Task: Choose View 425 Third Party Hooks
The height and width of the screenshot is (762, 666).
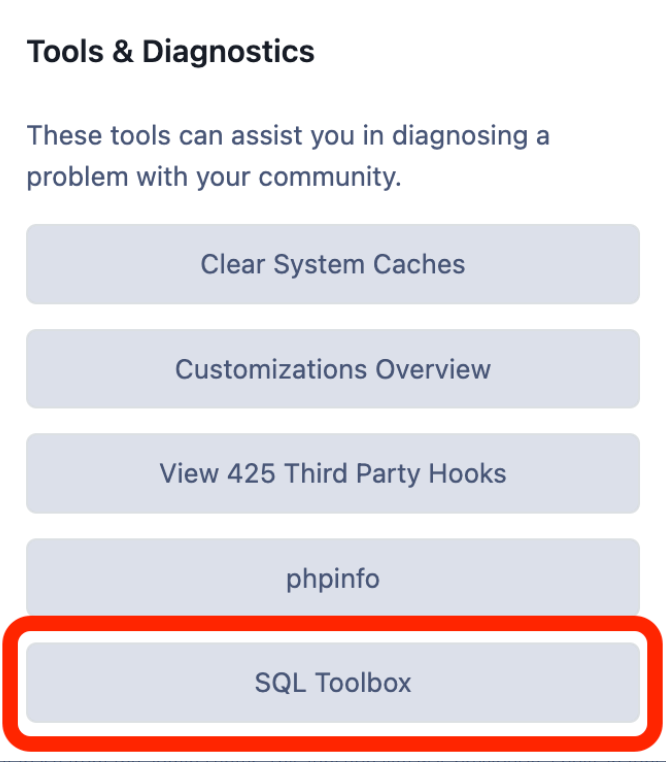Action: (333, 473)
